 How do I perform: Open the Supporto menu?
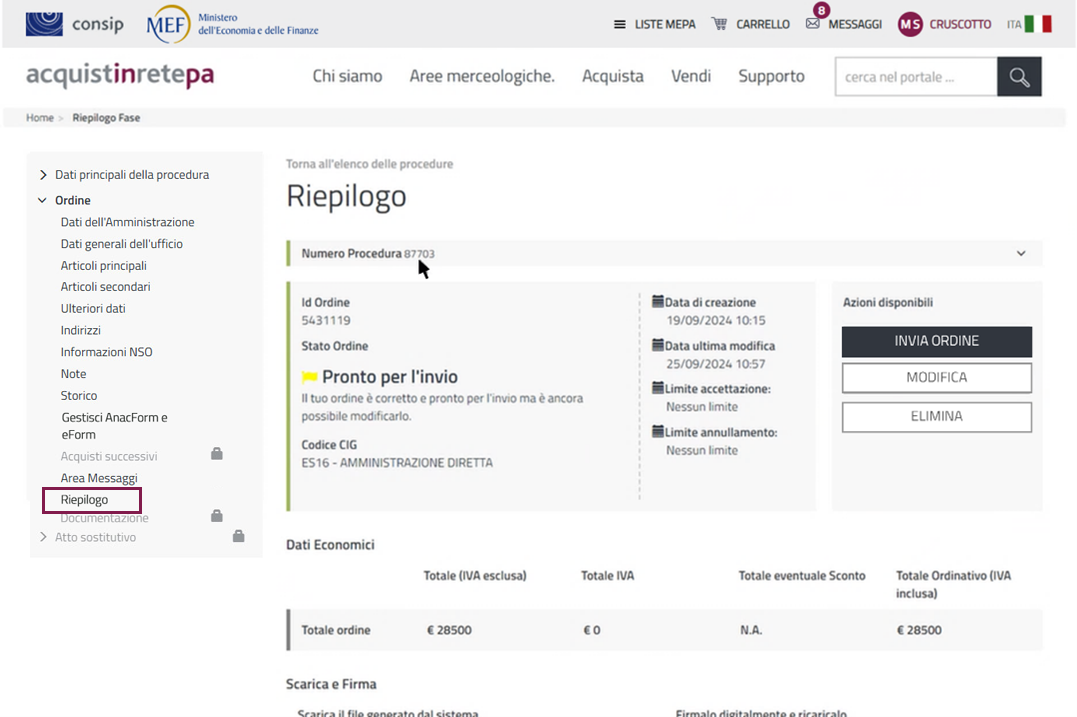coord(771,76)
